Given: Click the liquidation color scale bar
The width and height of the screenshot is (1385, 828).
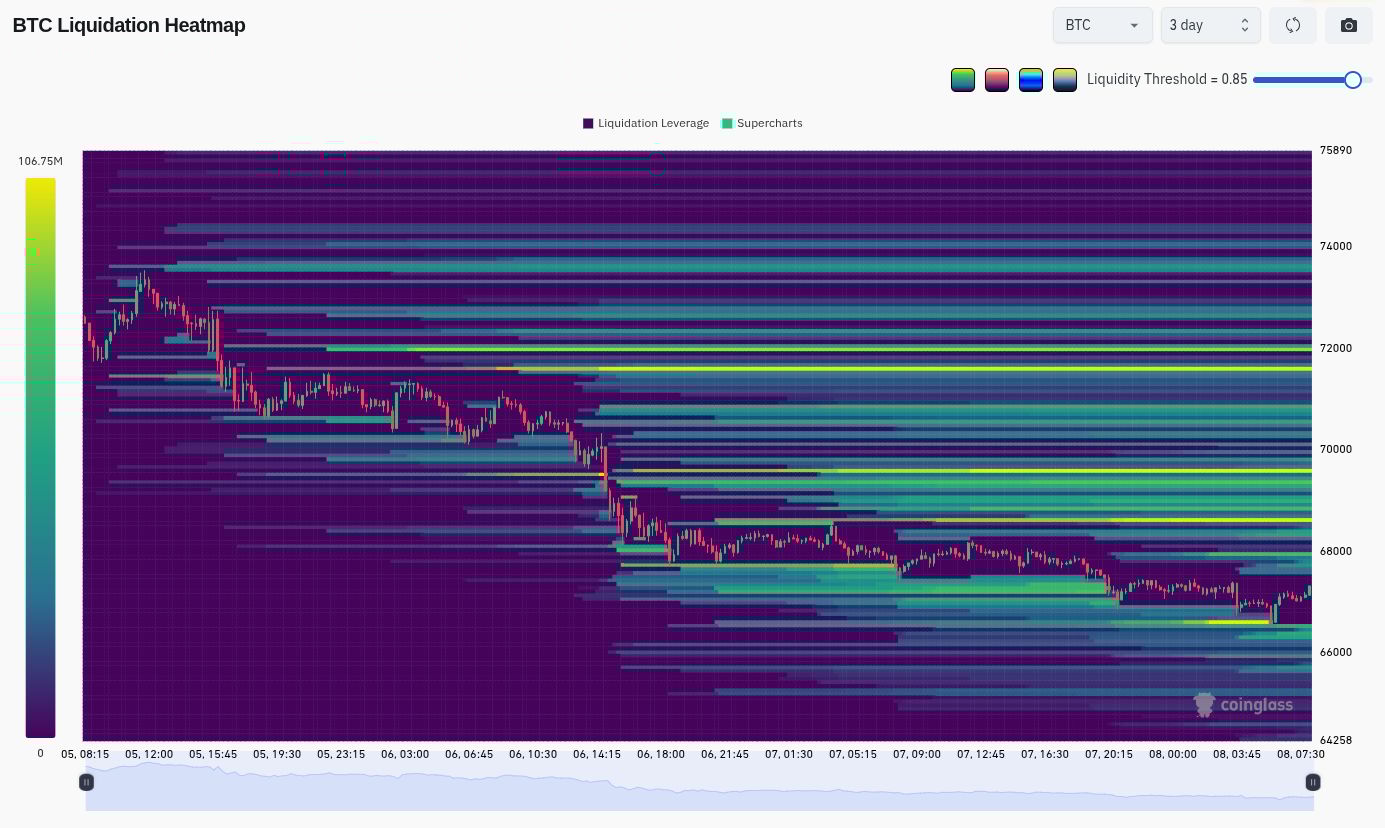Looking at the screenshot, I should coord(40,457).
